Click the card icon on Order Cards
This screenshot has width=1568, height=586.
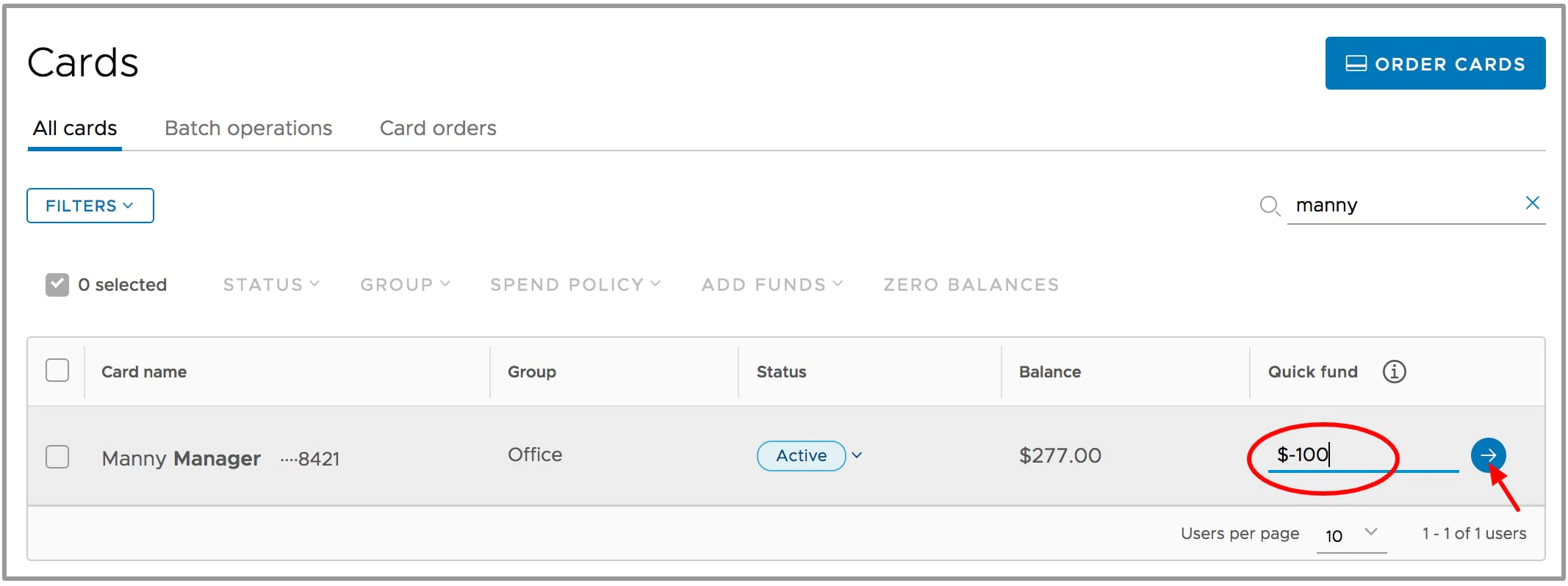(1356, 64)
